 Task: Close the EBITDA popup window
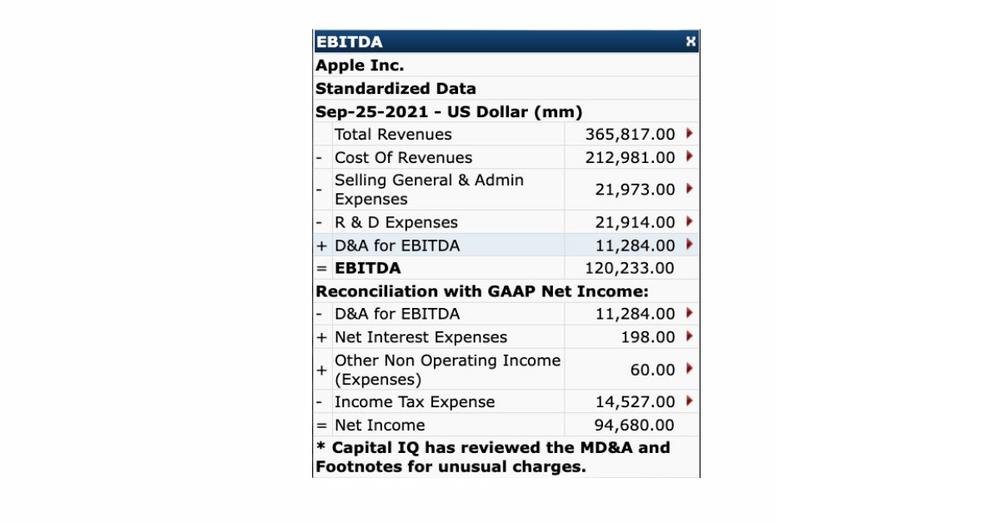click(x=690, y=42)
